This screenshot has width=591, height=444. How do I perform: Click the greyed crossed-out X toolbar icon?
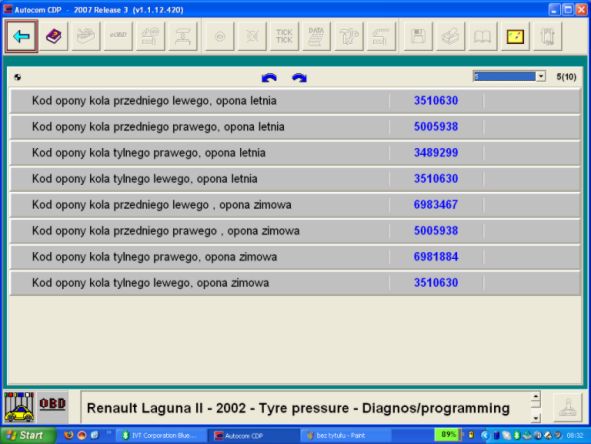click(x=252, y=36)
